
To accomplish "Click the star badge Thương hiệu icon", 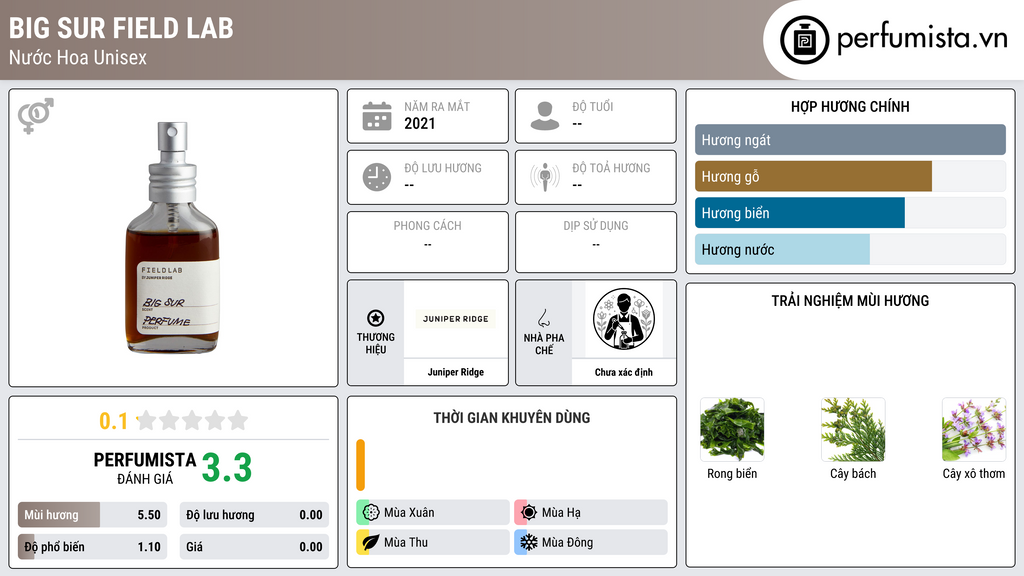I will click(x=376, y=318).
